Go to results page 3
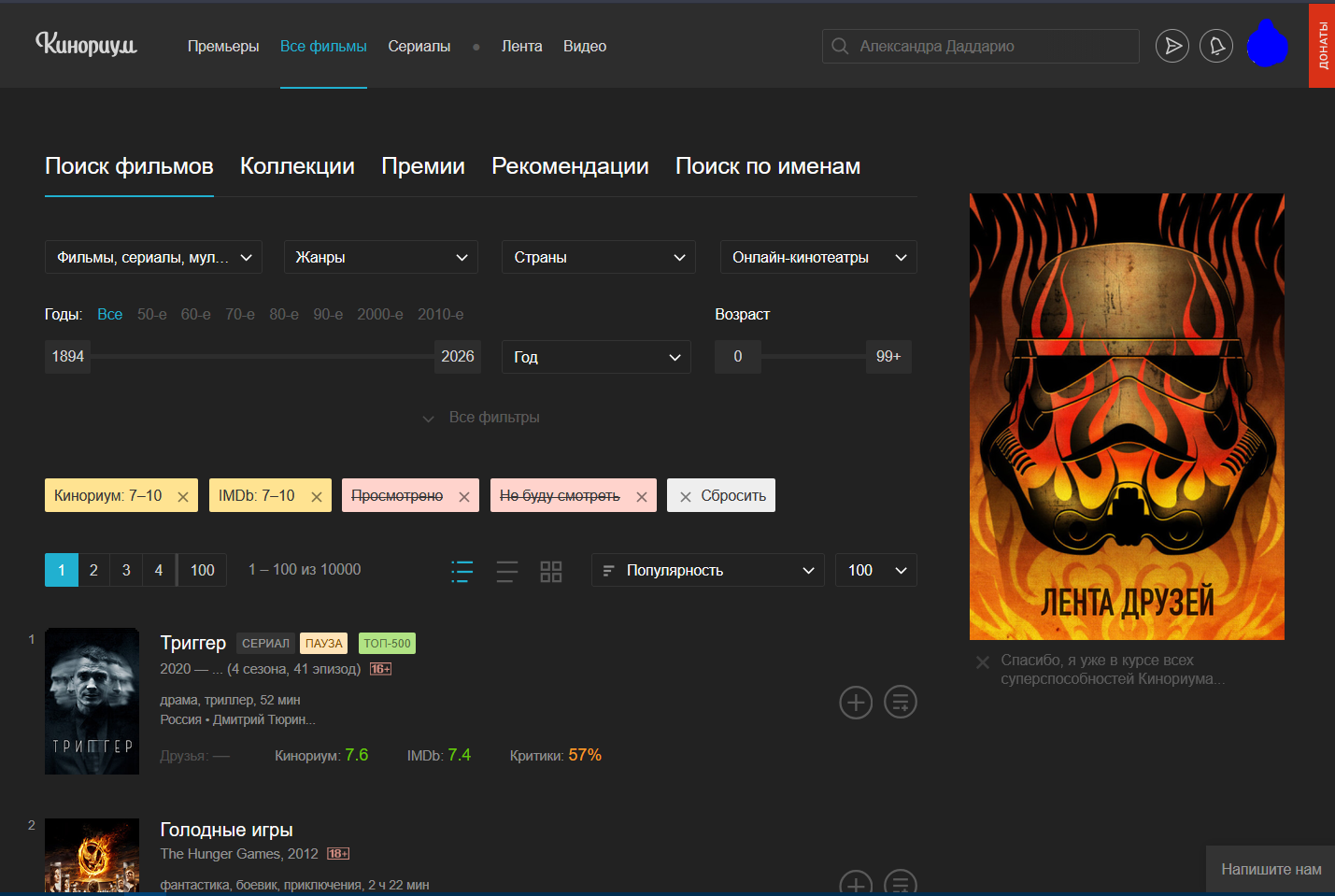This screenshot has height=896, width=1335. pos(126,570)
